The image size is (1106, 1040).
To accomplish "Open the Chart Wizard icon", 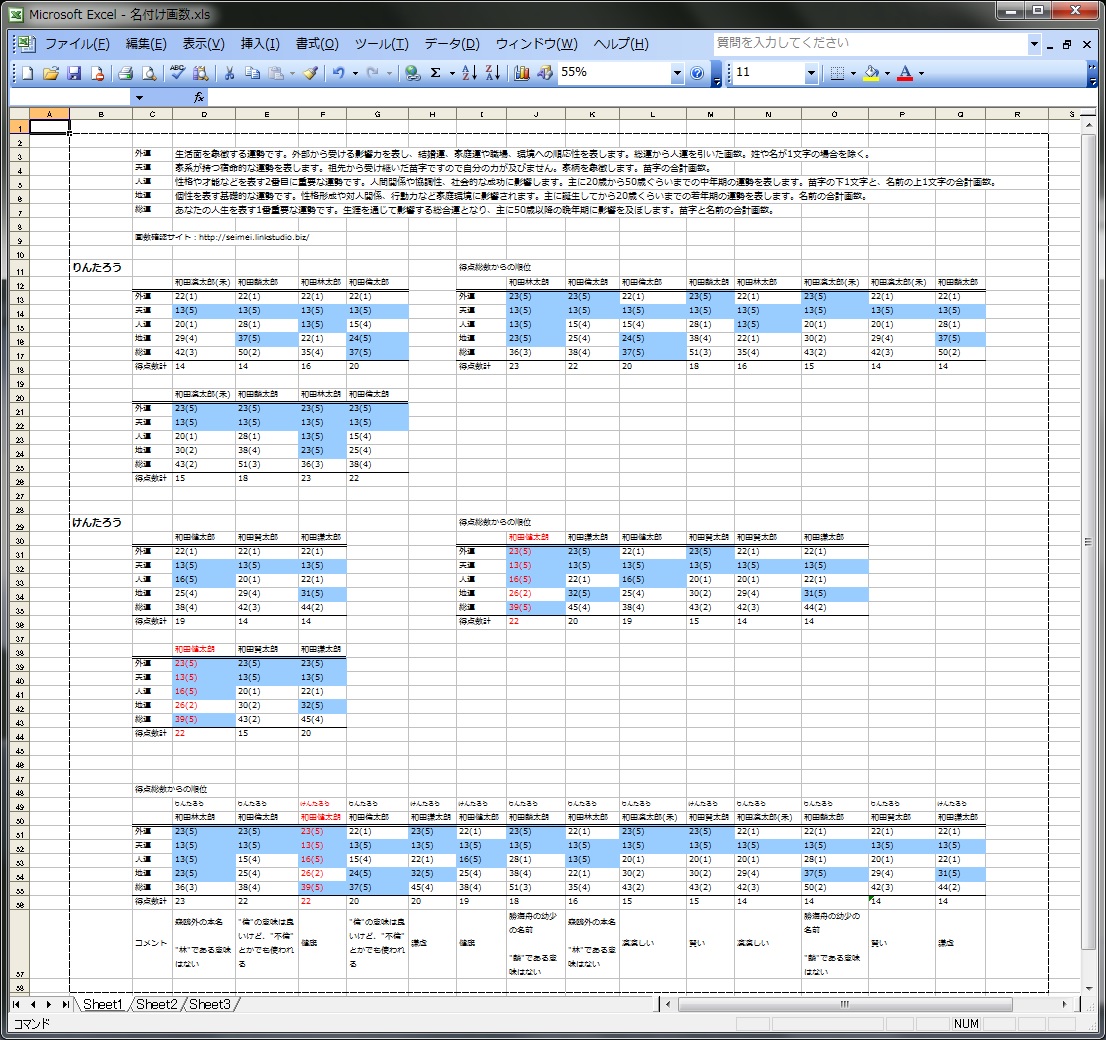I will 521,73.
